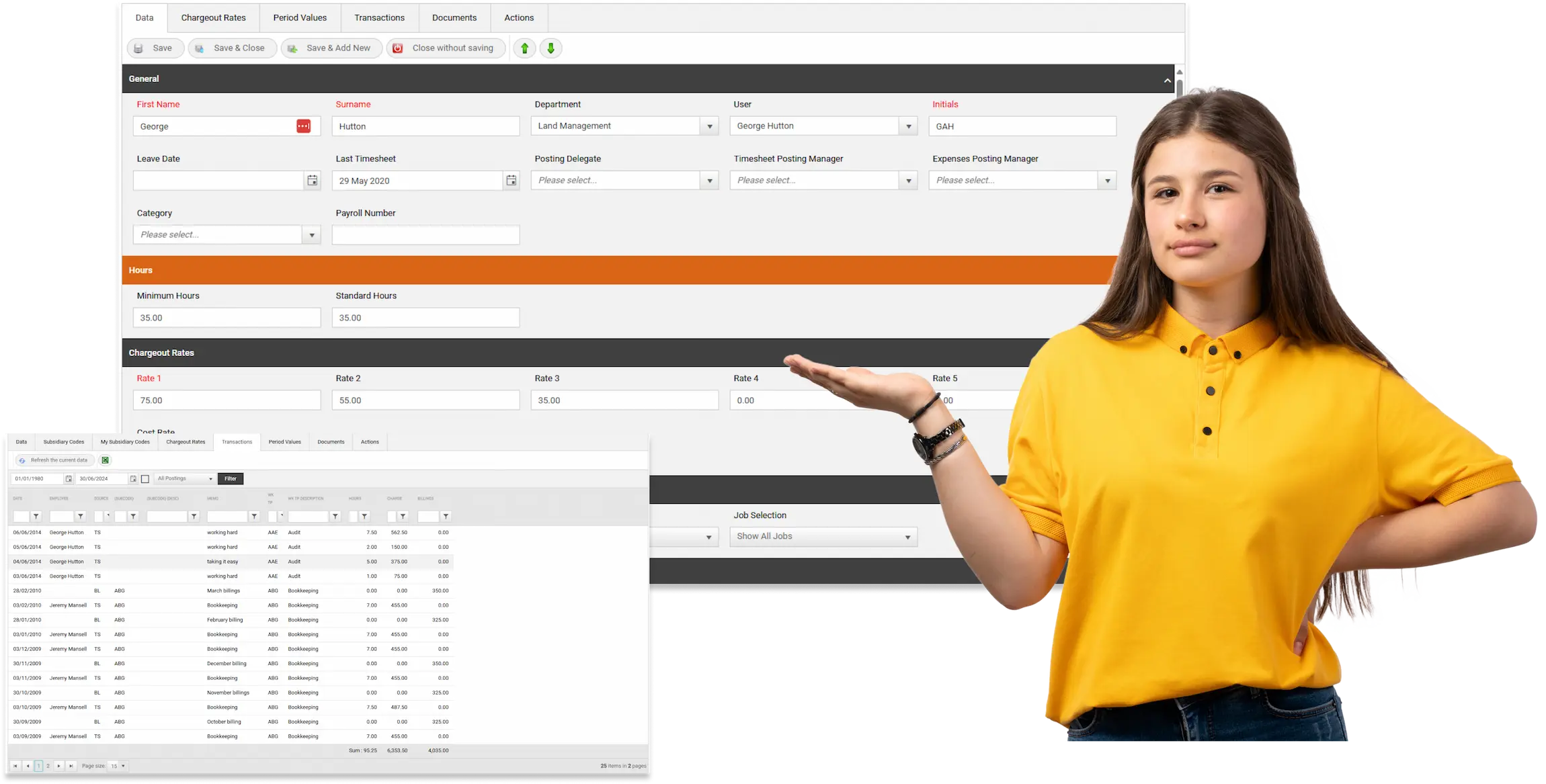
Task: Click the green up arrow record button
Action: click(x=524, y=48)
